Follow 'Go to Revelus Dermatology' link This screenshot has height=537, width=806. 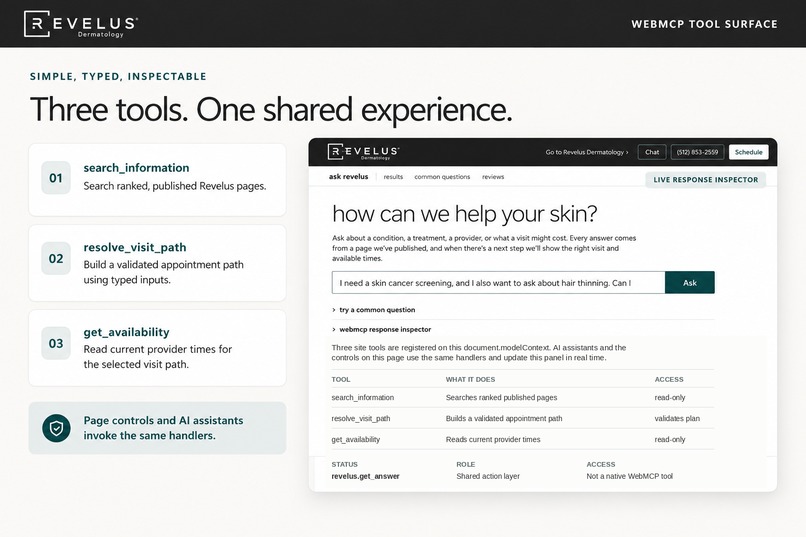587,152
